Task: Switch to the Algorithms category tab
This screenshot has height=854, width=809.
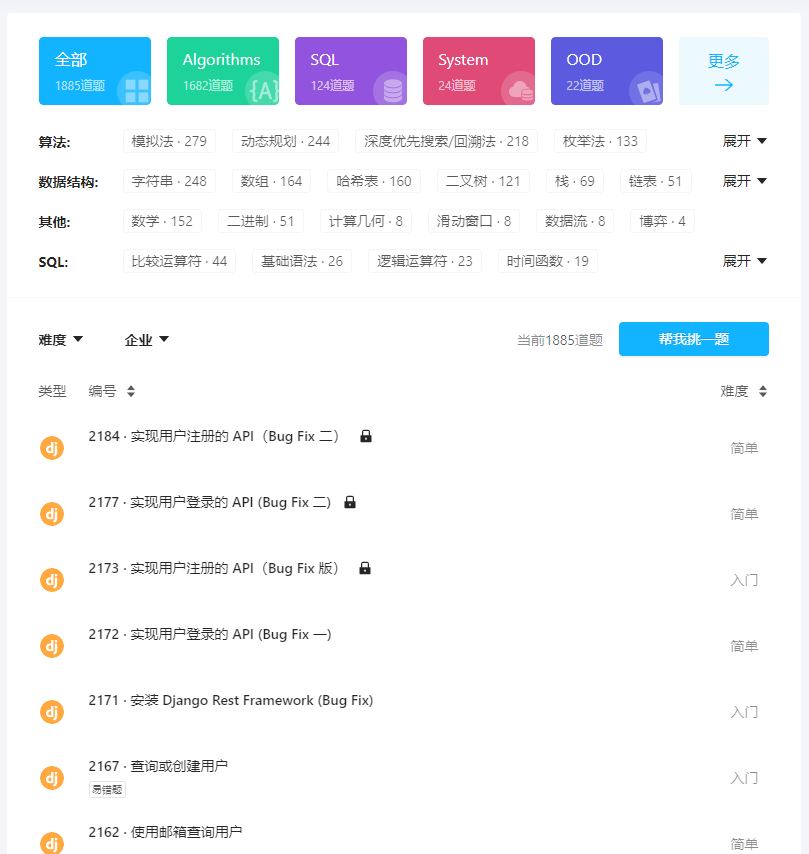Action: 222,71
